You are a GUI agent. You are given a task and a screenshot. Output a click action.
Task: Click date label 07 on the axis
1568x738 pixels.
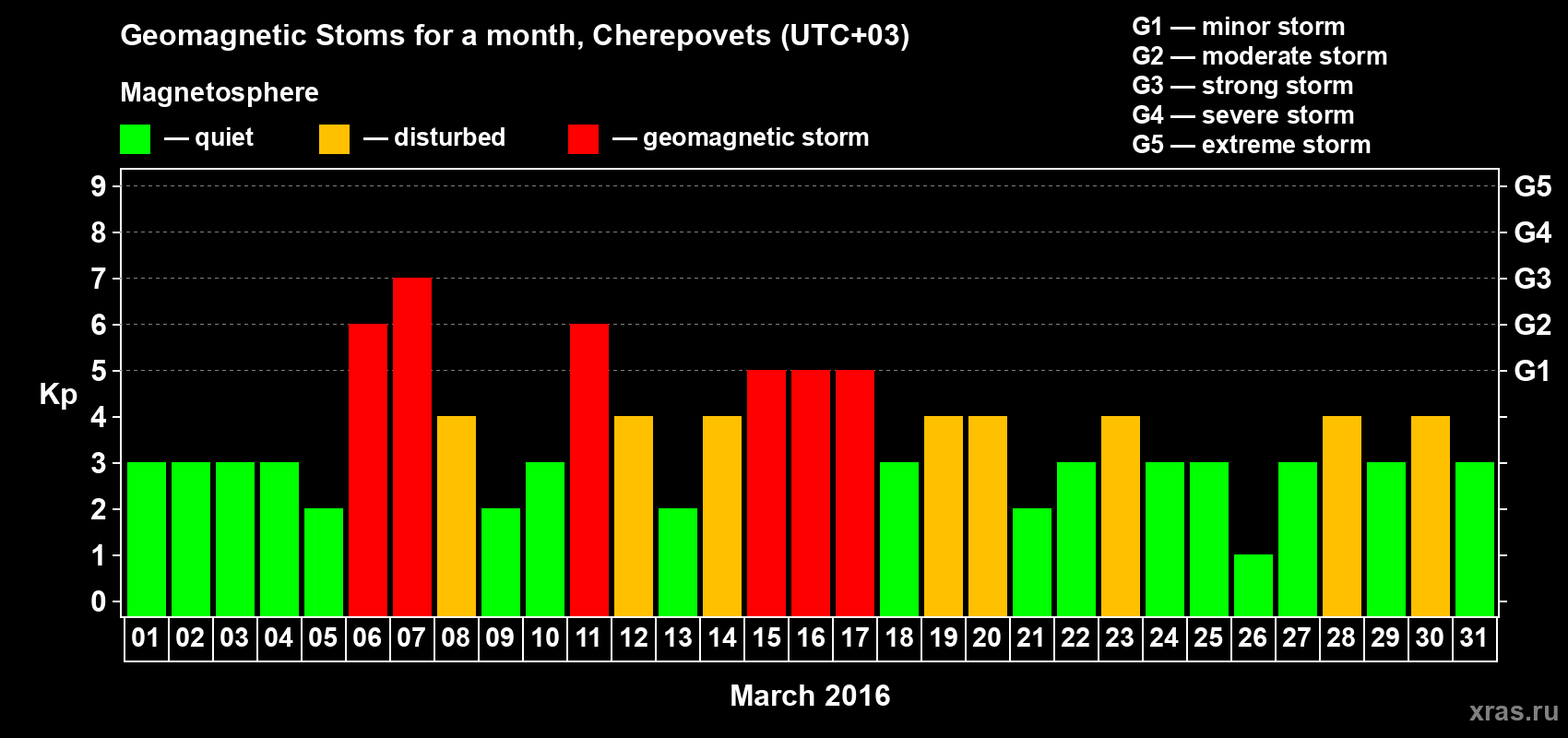pyautogui.click(x=411, y=638)
